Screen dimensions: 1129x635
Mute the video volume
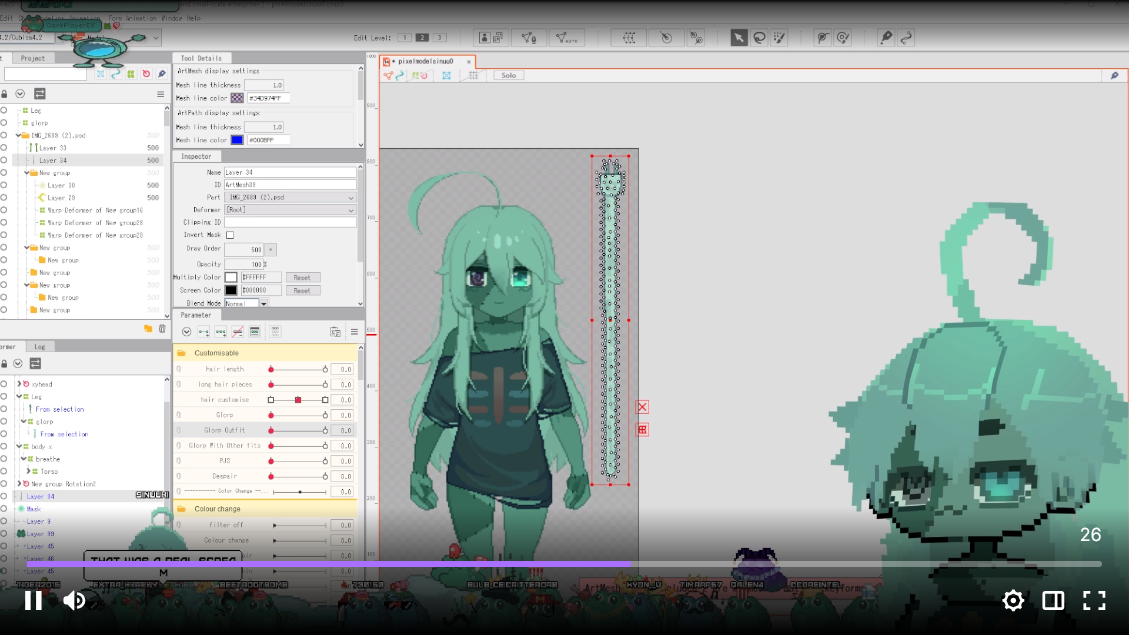pyautogui.click(x=74, y=600)
